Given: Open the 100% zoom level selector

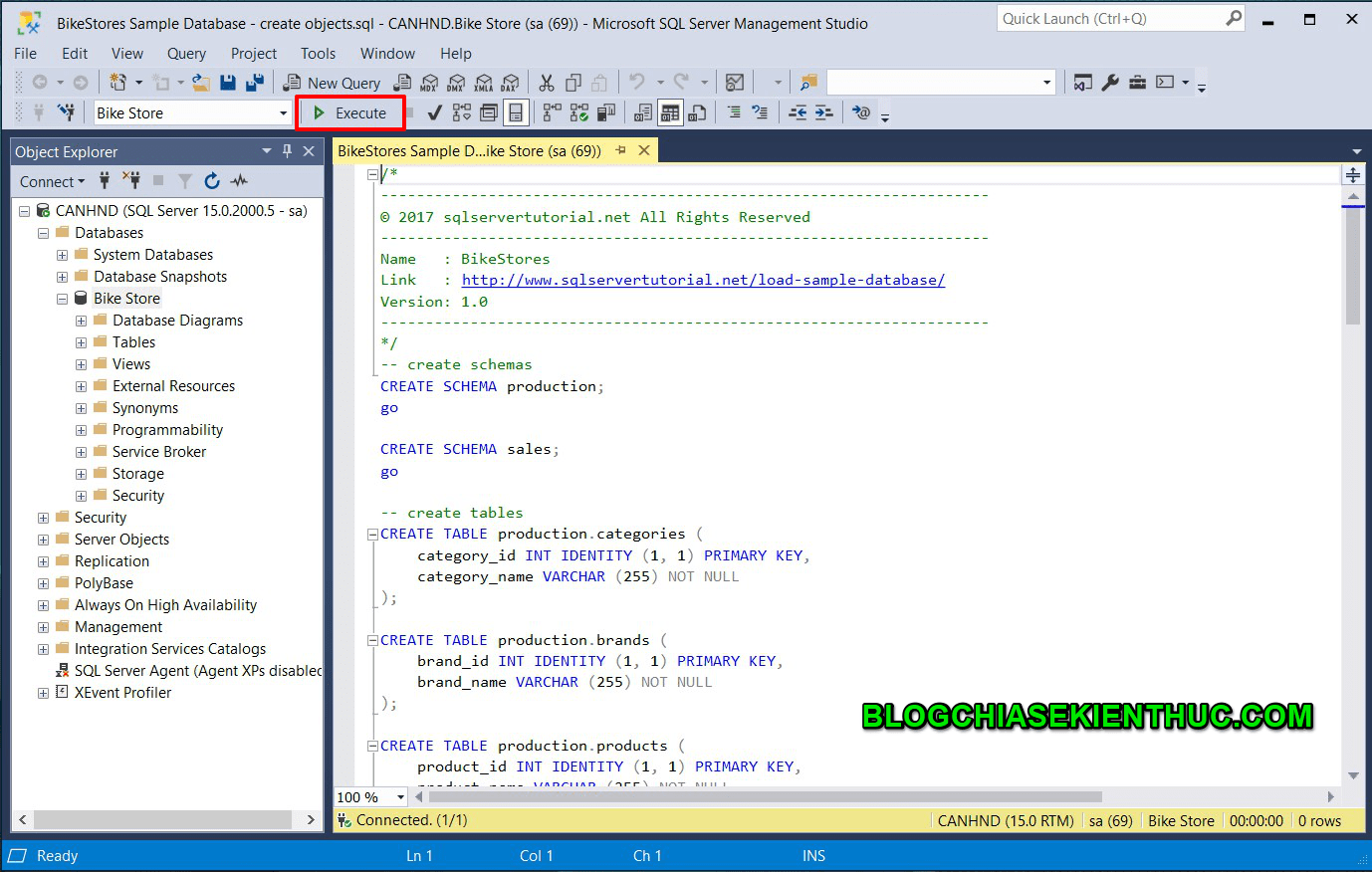Looking at the screenshot, I should (x=368, y=796).
